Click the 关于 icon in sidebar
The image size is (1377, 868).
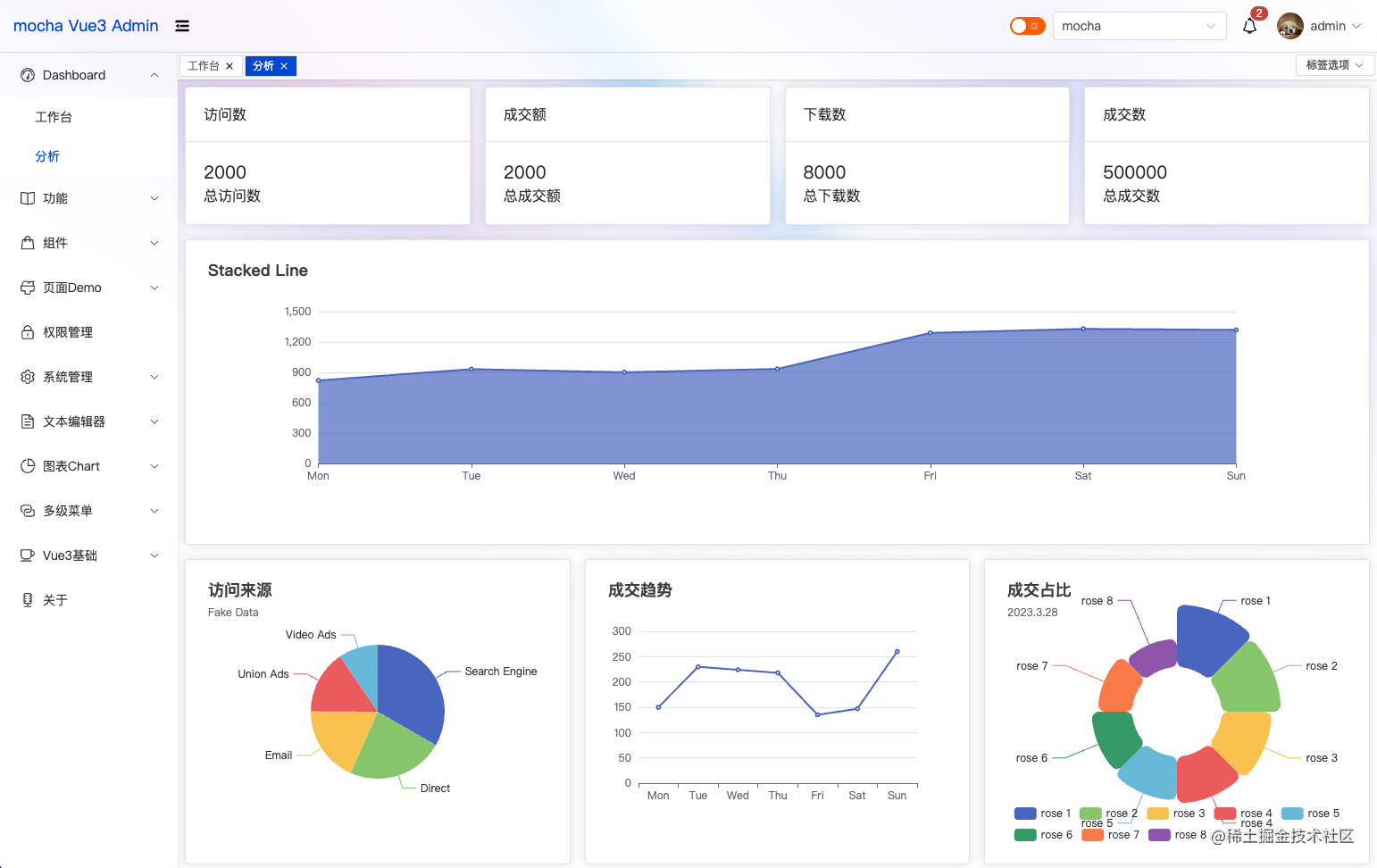click(28, 600)
